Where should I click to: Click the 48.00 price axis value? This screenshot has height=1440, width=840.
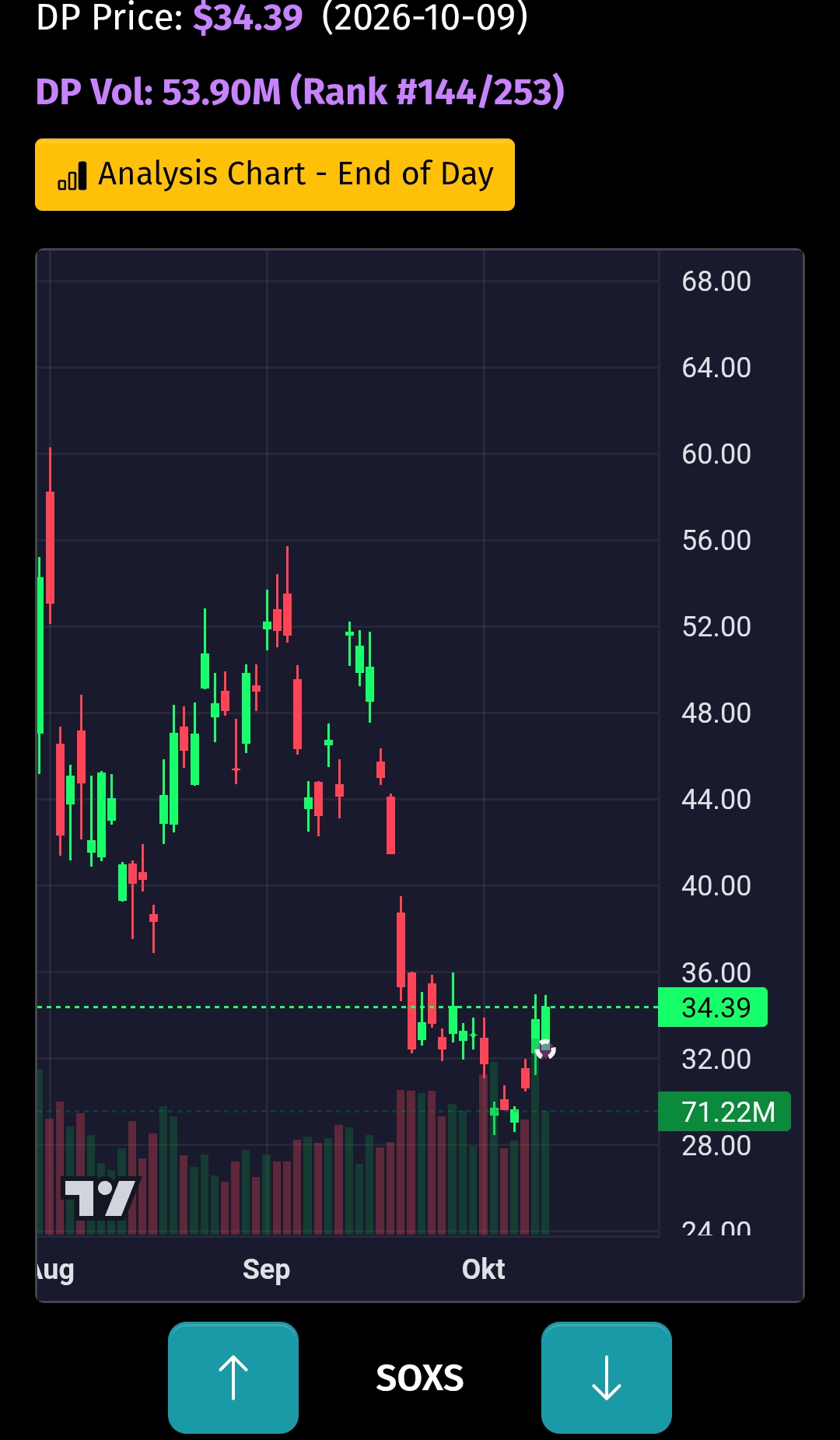pos(716,713)
